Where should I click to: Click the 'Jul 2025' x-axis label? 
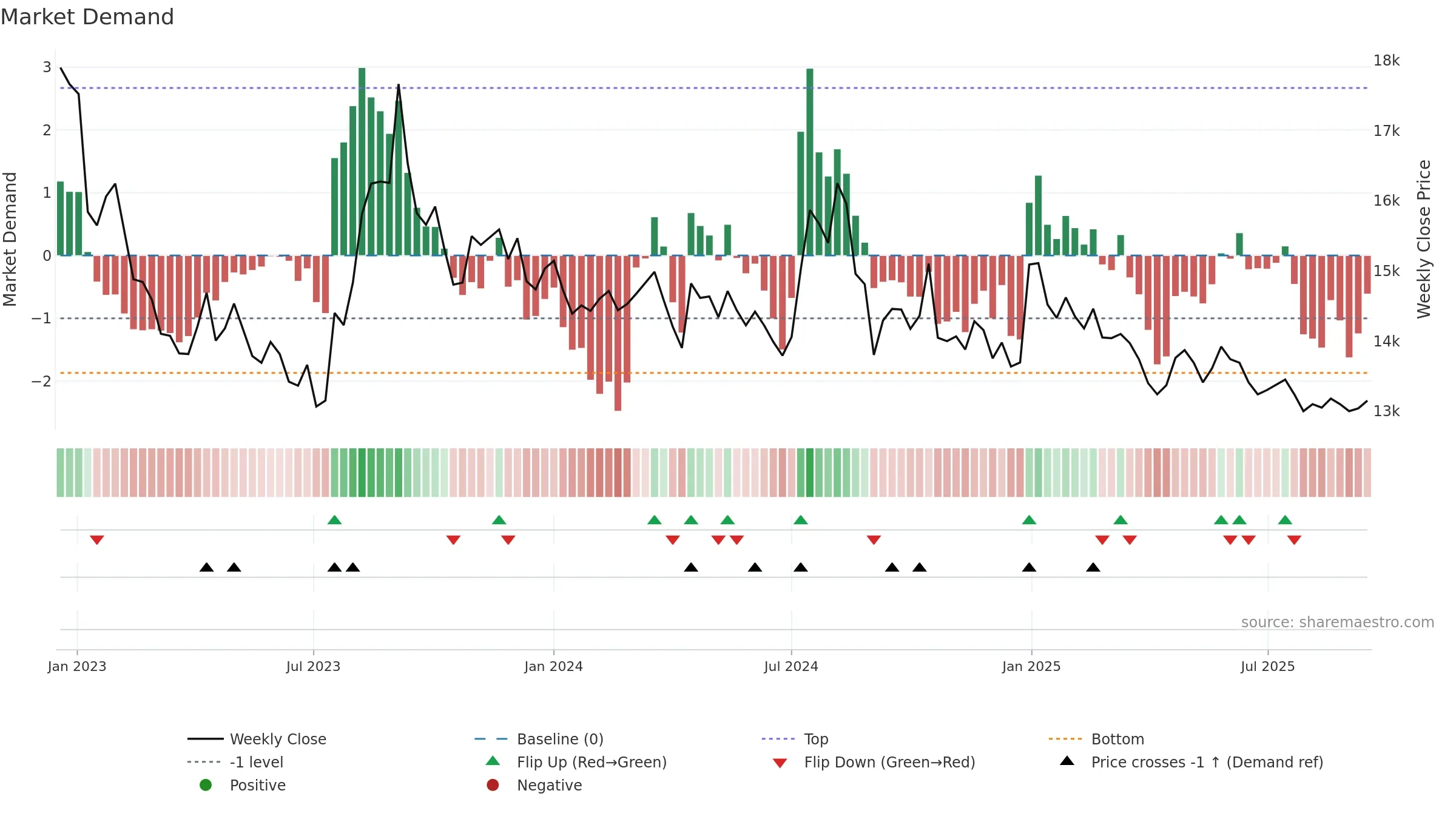[x=1268, y=666]
